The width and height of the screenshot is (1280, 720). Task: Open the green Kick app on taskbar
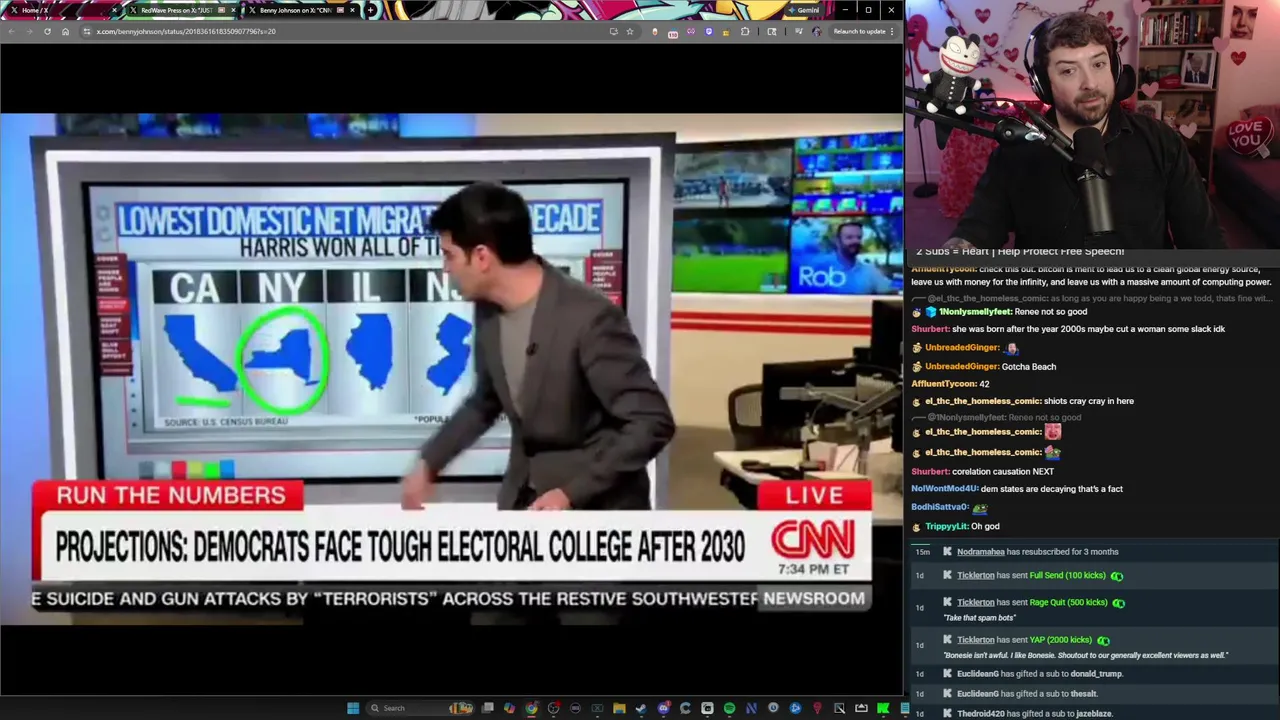pos(883,708)
